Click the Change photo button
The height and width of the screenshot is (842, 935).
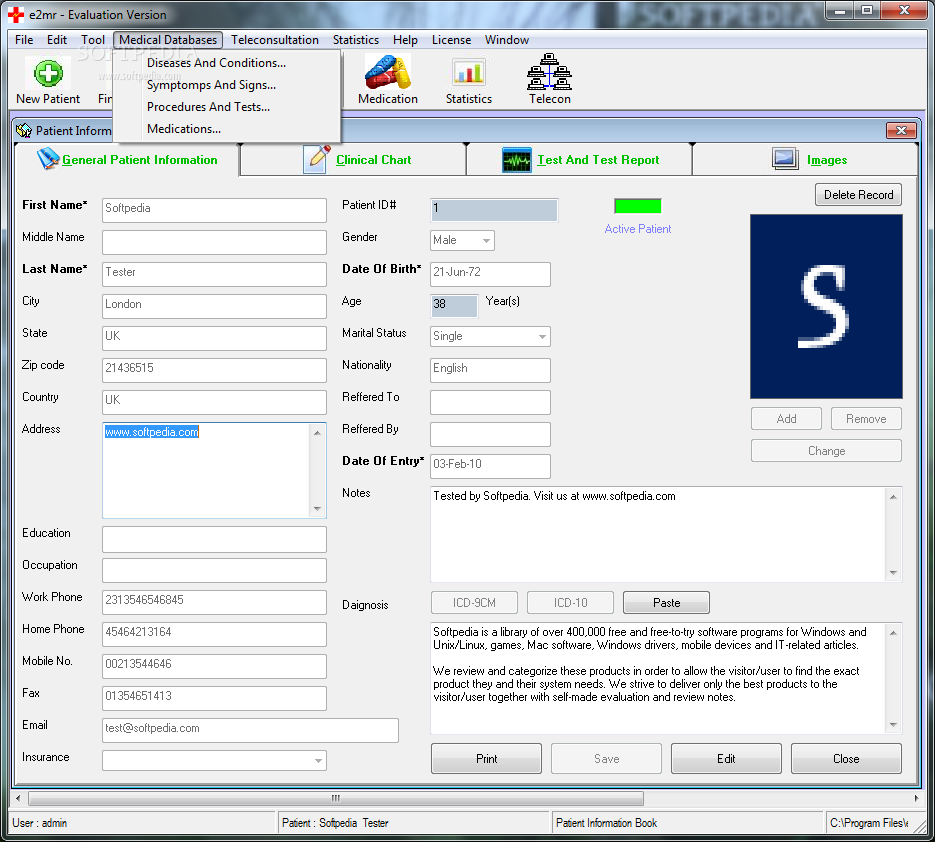pos(826,451)
